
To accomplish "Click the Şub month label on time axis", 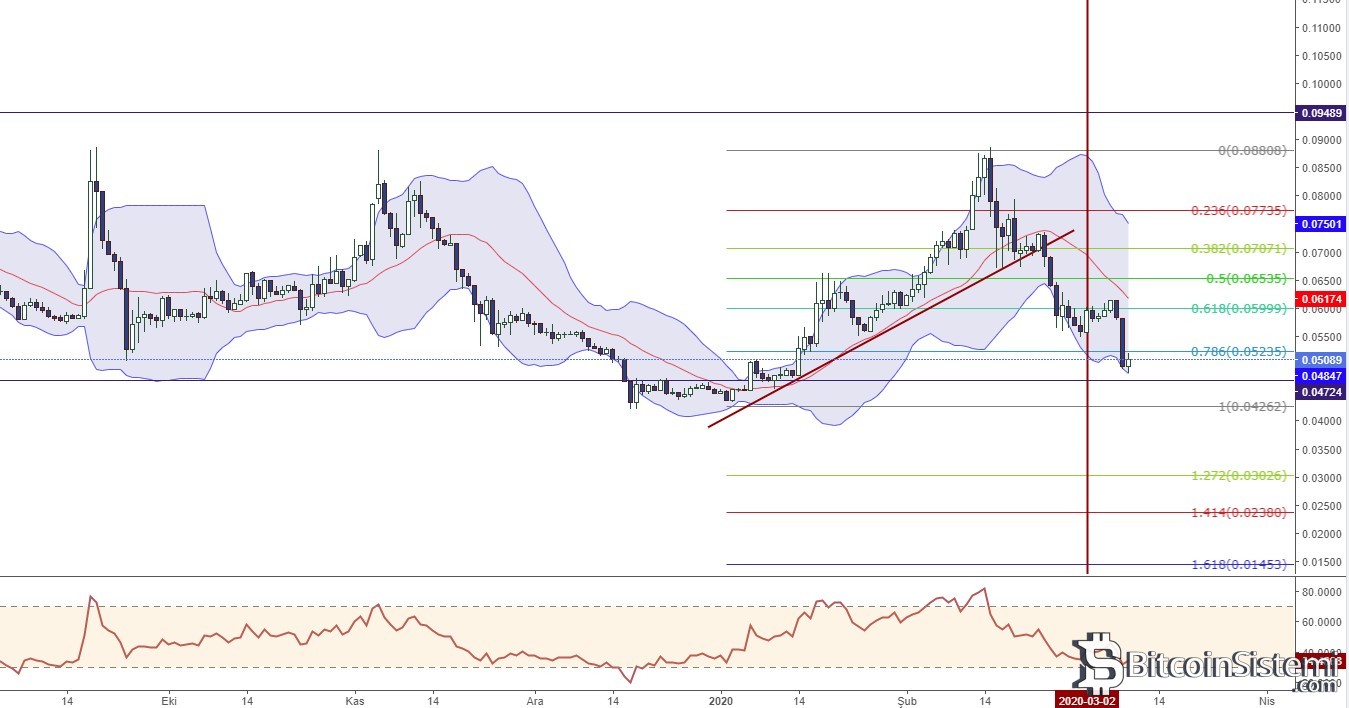I will click(908, 700).
